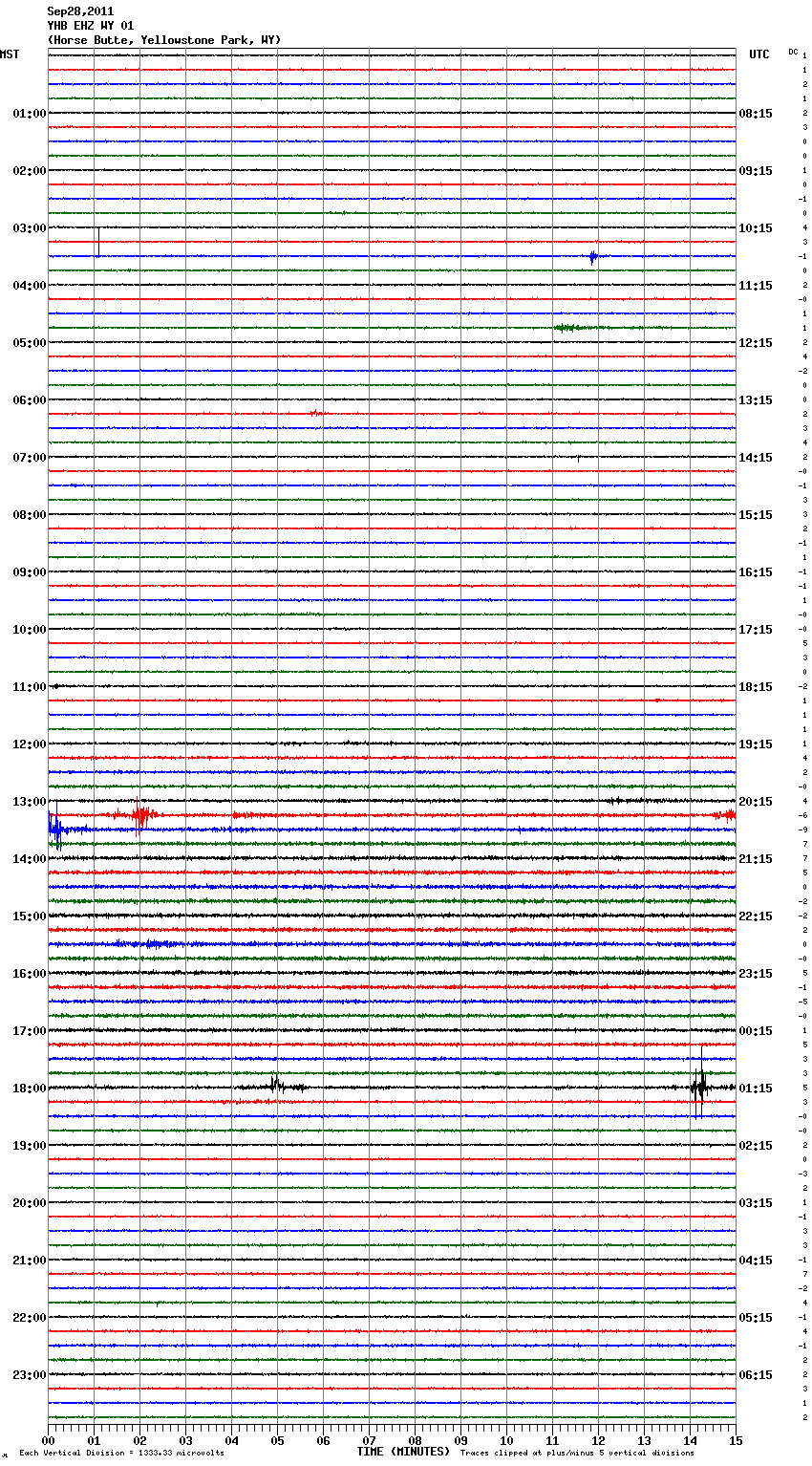Click minute 05 on the bottom axis
This screenshot has height=1466, width=812.
pyautogui.click(x=278, y=1440)
